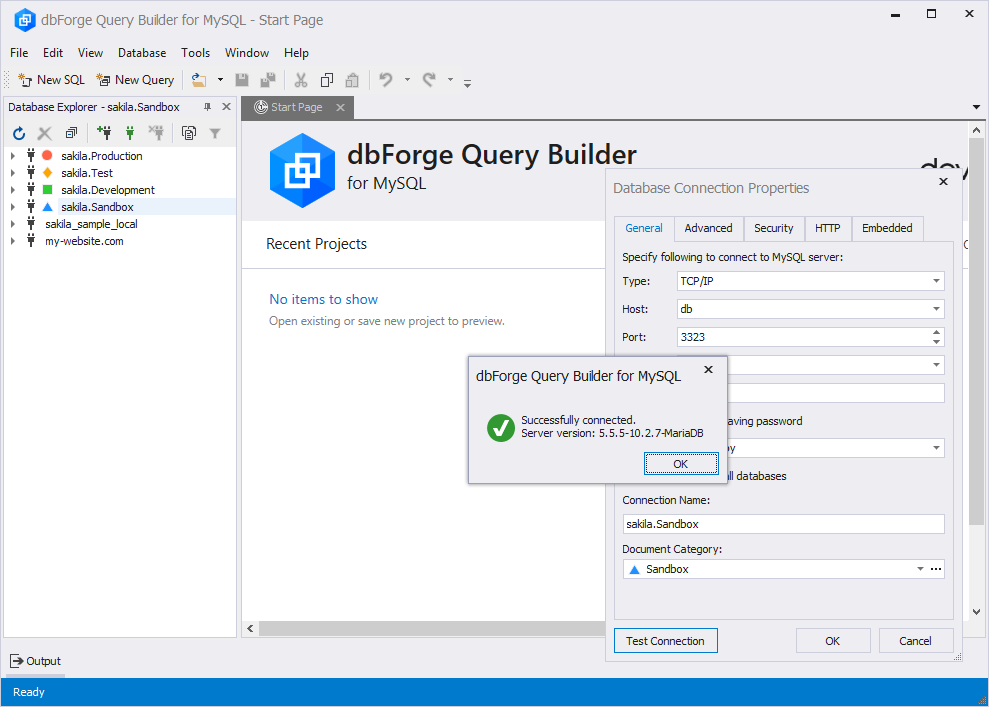Click the Start Page scroll down arrow
This screenshot has height=707, width=989.
coord(976,612)
